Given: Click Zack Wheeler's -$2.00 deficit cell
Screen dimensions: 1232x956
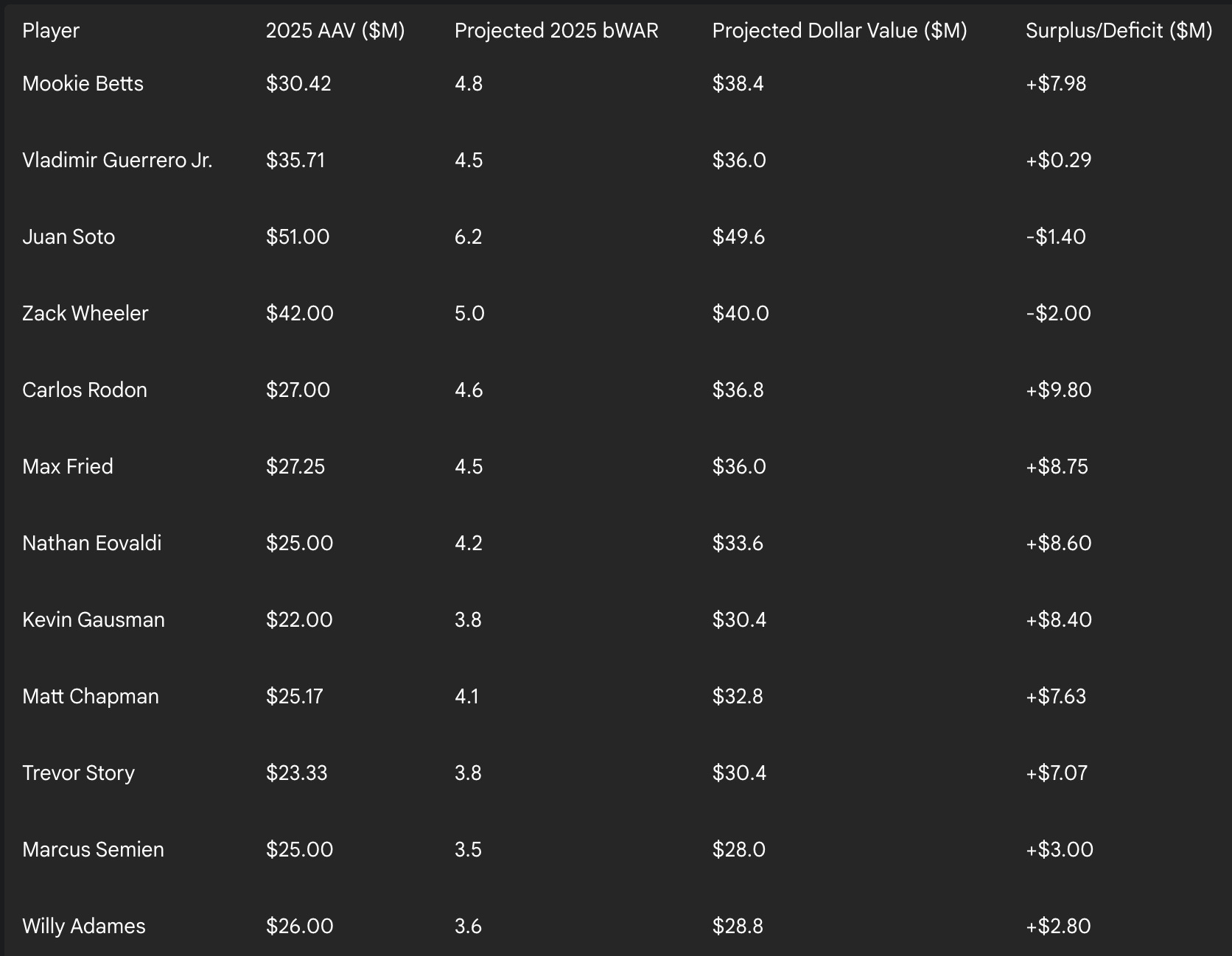Looking at the screenshot, I should pyautogui.click(x=1058, y=314).
